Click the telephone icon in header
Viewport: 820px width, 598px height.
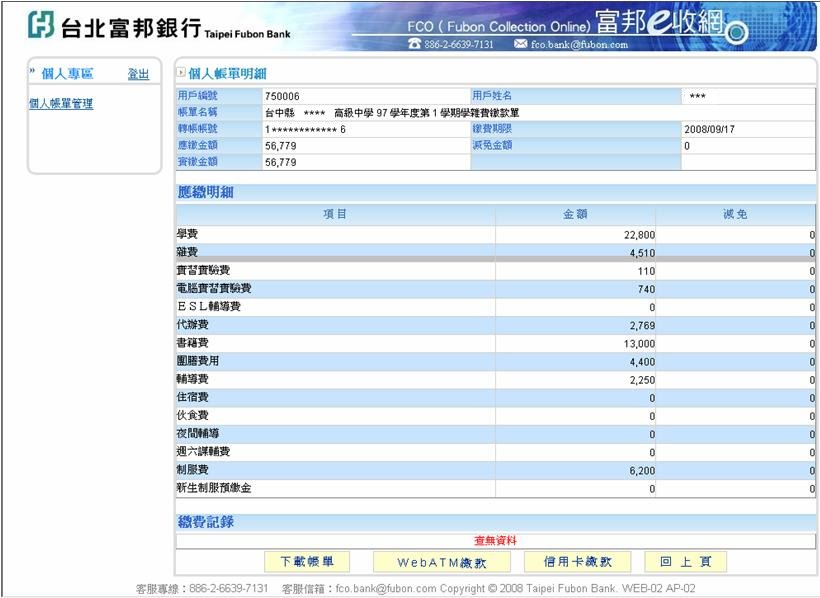pyautogui.click(x=414, y=44)
